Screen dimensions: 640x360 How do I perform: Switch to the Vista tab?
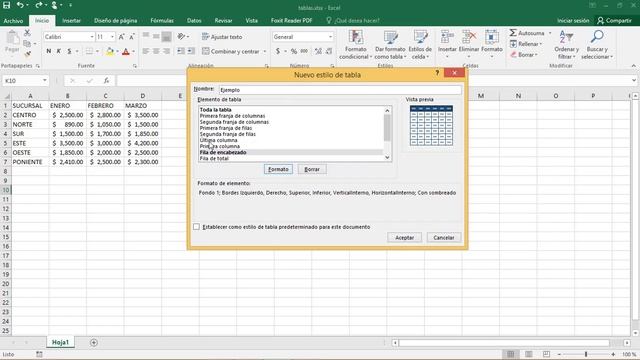(251, 20)
